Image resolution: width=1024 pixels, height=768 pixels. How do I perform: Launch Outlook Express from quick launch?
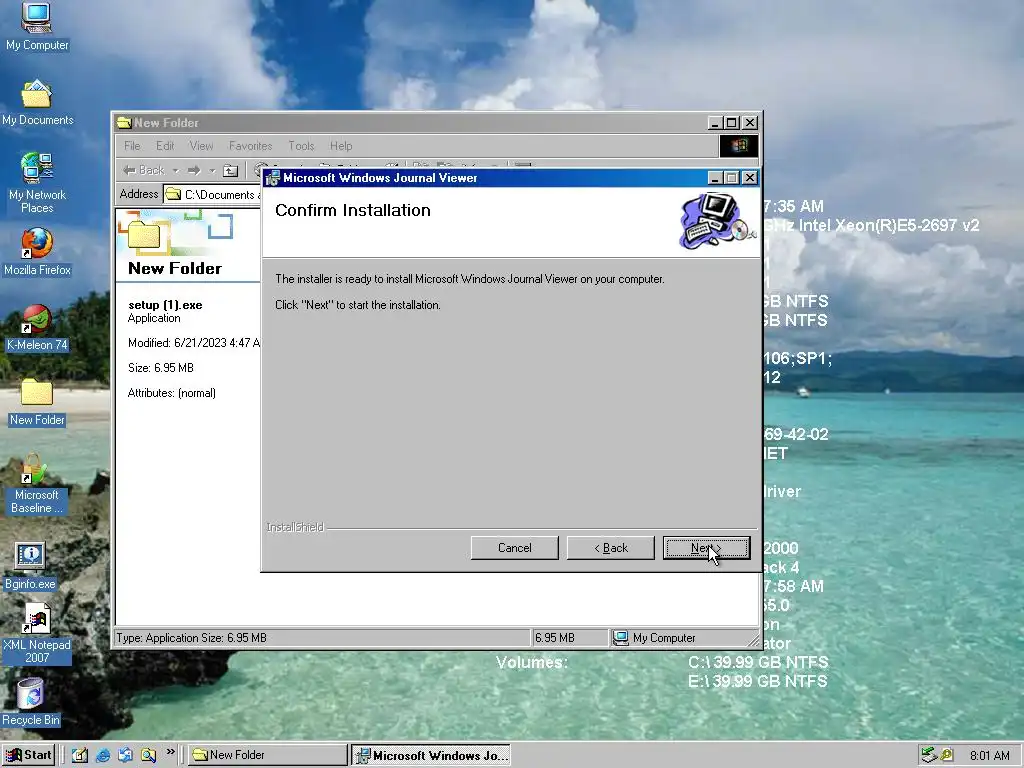point(125,755)
